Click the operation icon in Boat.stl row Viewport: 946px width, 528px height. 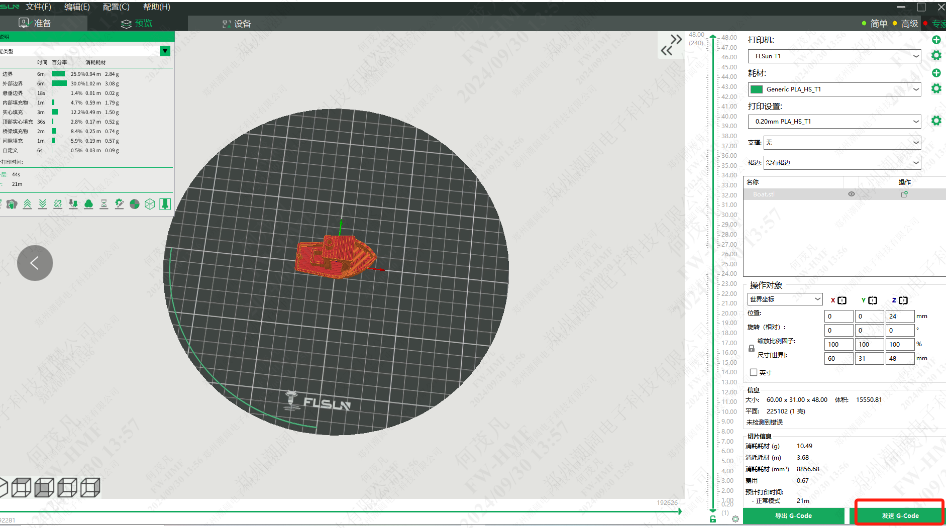[x=904, y=194]
